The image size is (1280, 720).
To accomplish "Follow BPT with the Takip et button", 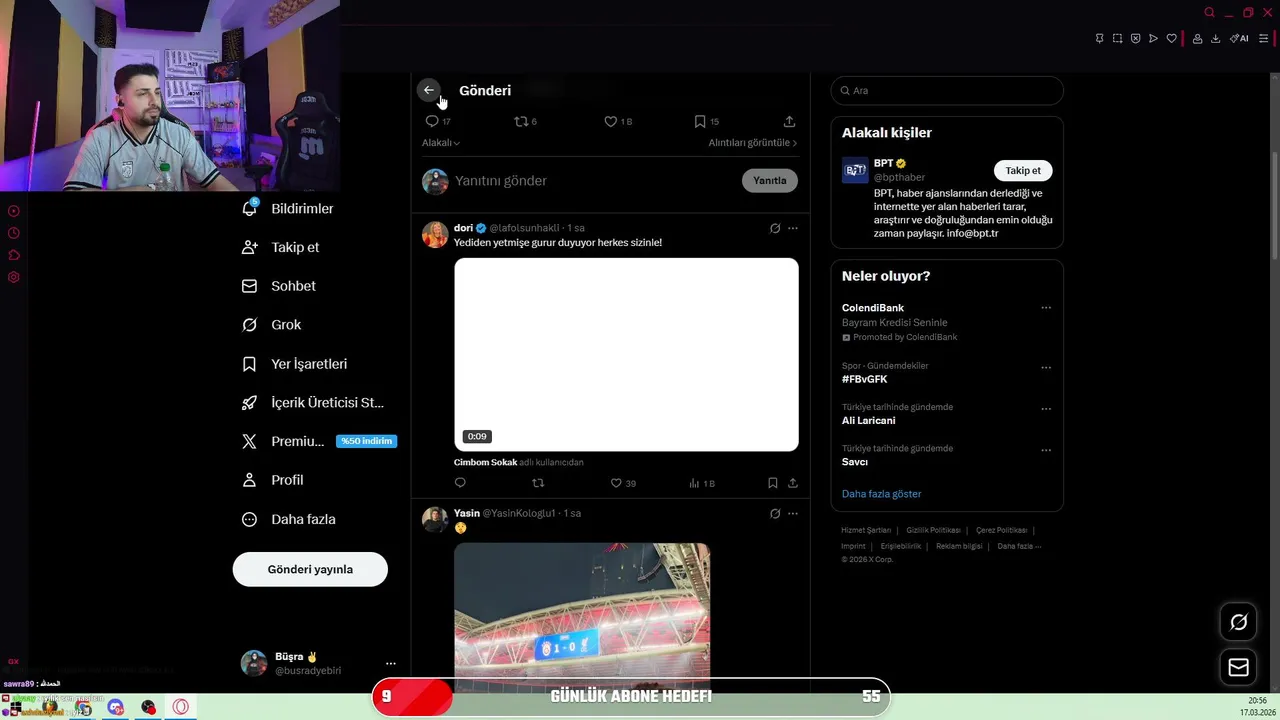I will pyautogui.click(x=1023, y=170).
